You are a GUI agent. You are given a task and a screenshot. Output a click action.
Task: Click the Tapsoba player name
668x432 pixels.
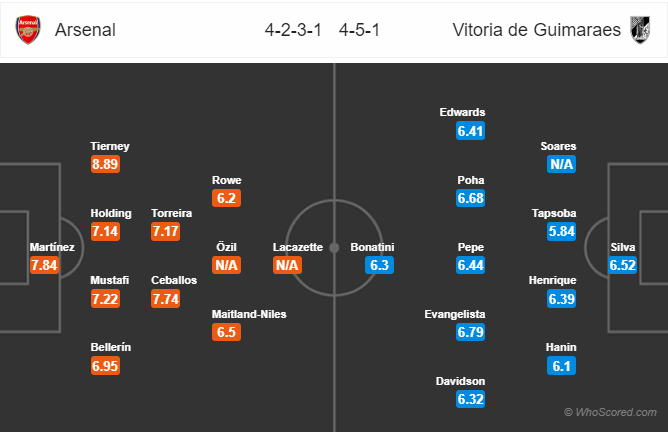pos(554,213)
